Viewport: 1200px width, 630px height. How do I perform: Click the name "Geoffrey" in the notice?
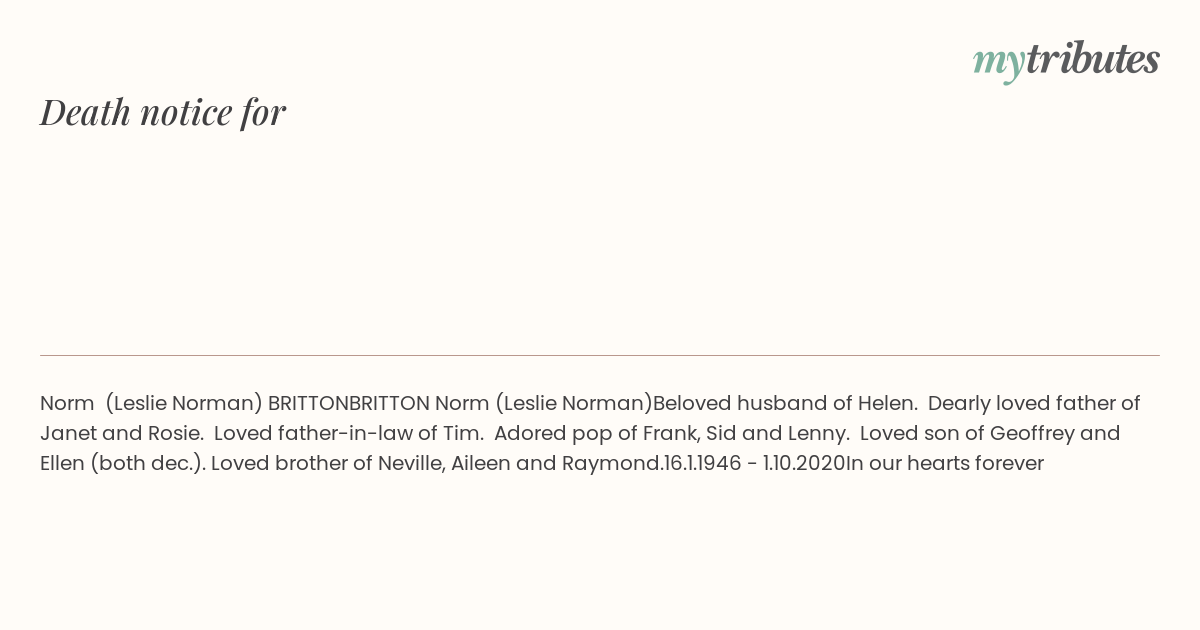click(1034, 433)
